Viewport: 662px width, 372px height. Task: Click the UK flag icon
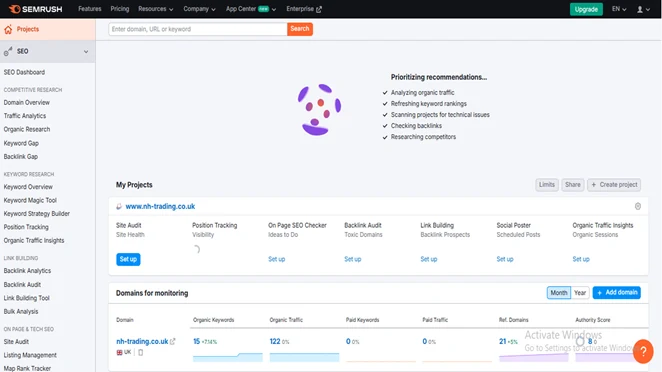click(119, 352)
